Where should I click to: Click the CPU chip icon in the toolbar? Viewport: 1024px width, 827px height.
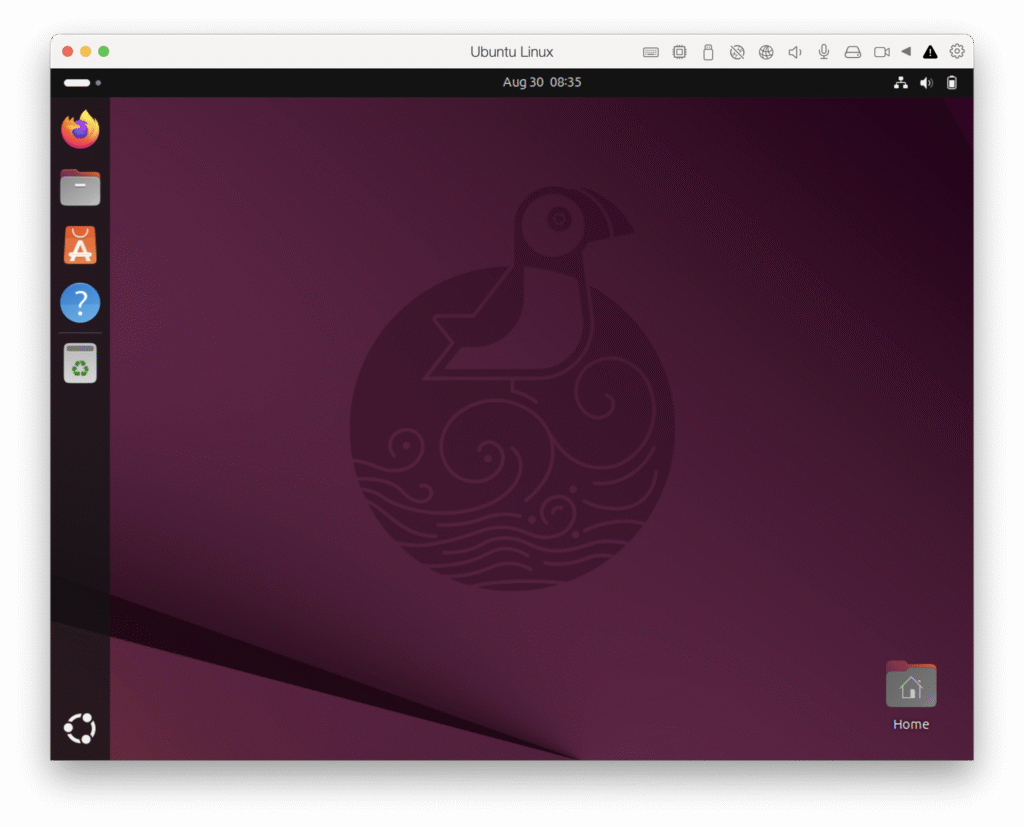[679, 52]
